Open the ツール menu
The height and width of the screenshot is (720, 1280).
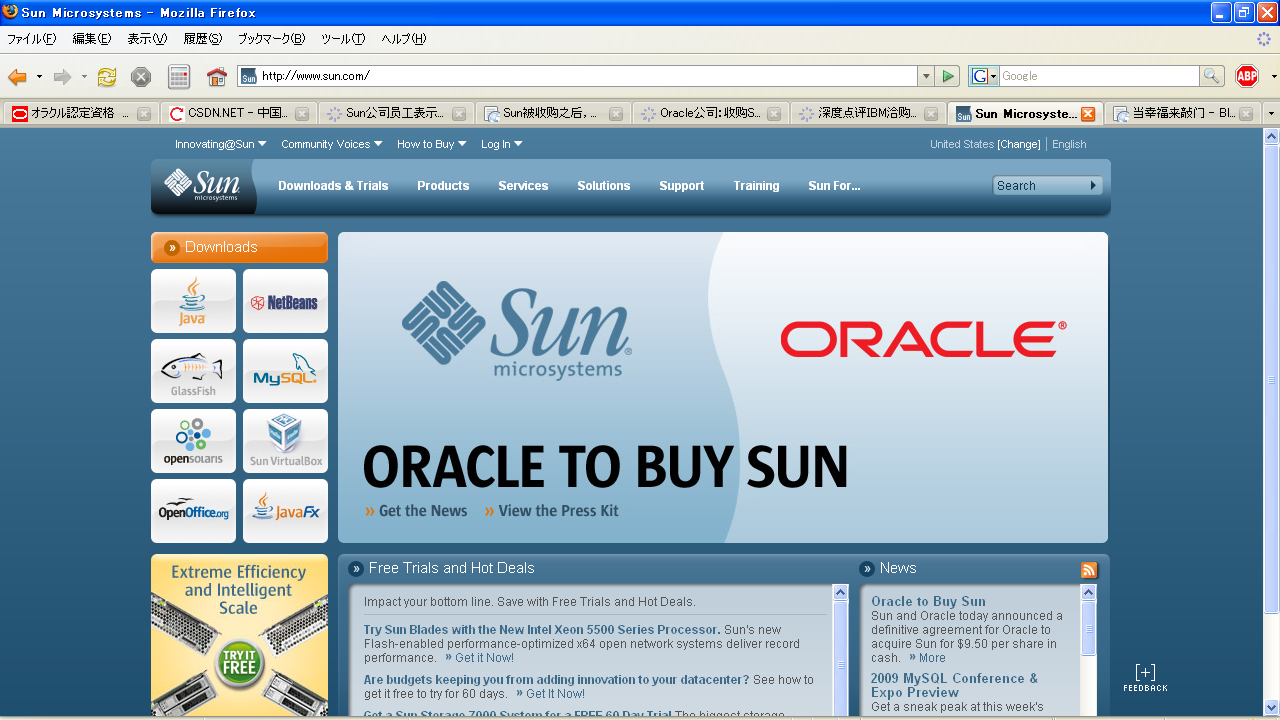pyautogui.click(x=343, y=39)
